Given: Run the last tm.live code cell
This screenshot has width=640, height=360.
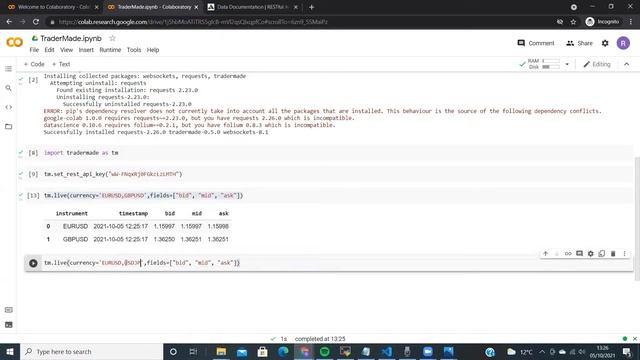Looking at the screenshot, I should coord(33,263).
